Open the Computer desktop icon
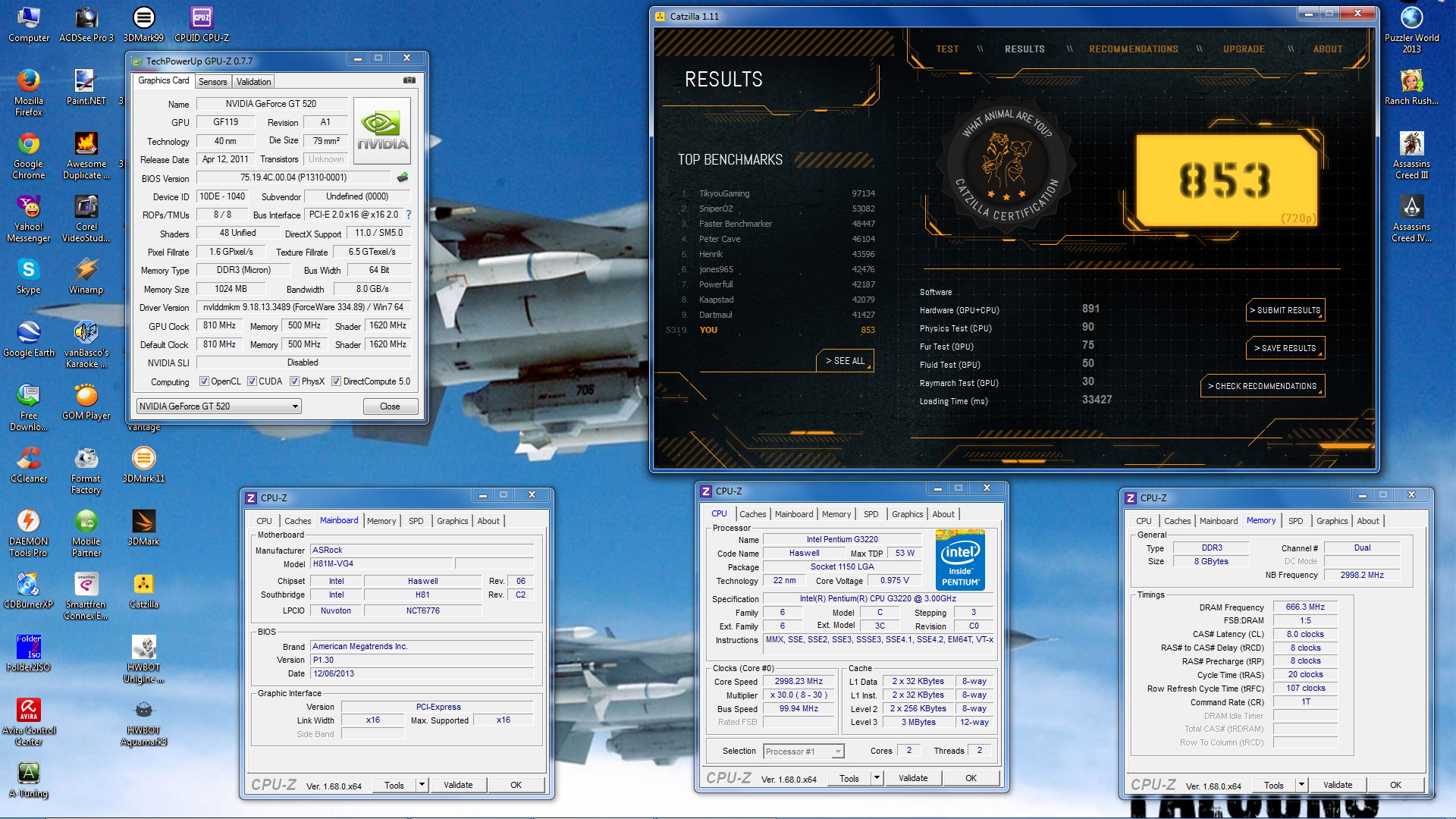Screen dimensions: 1456x819 [x=28, y=24]
